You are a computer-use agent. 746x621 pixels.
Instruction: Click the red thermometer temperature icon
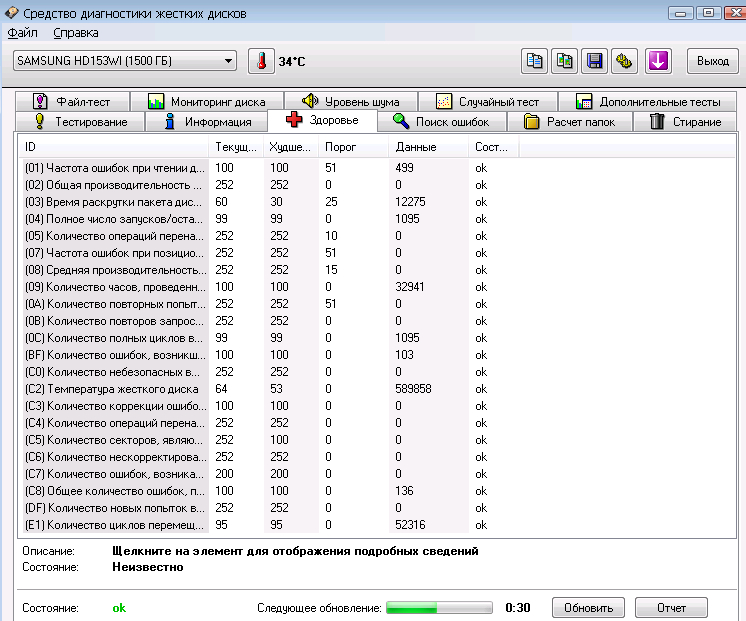261,61
